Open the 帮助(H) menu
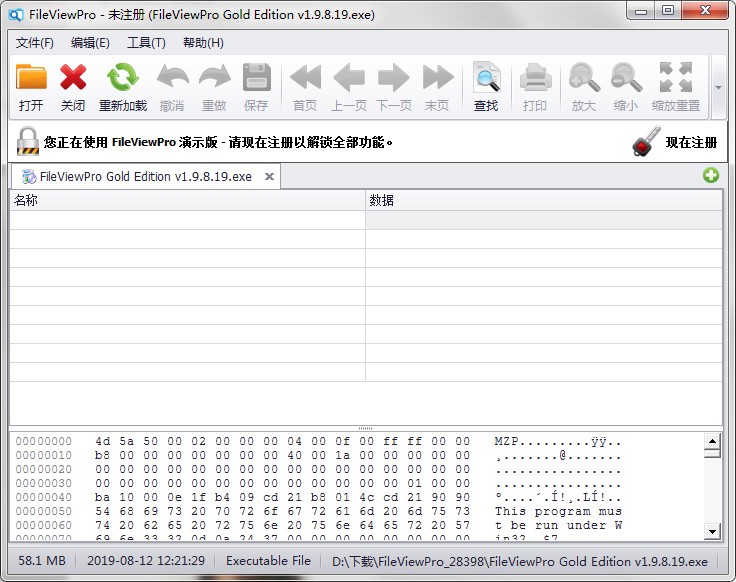The image size is (736, 582). point(203,43)
